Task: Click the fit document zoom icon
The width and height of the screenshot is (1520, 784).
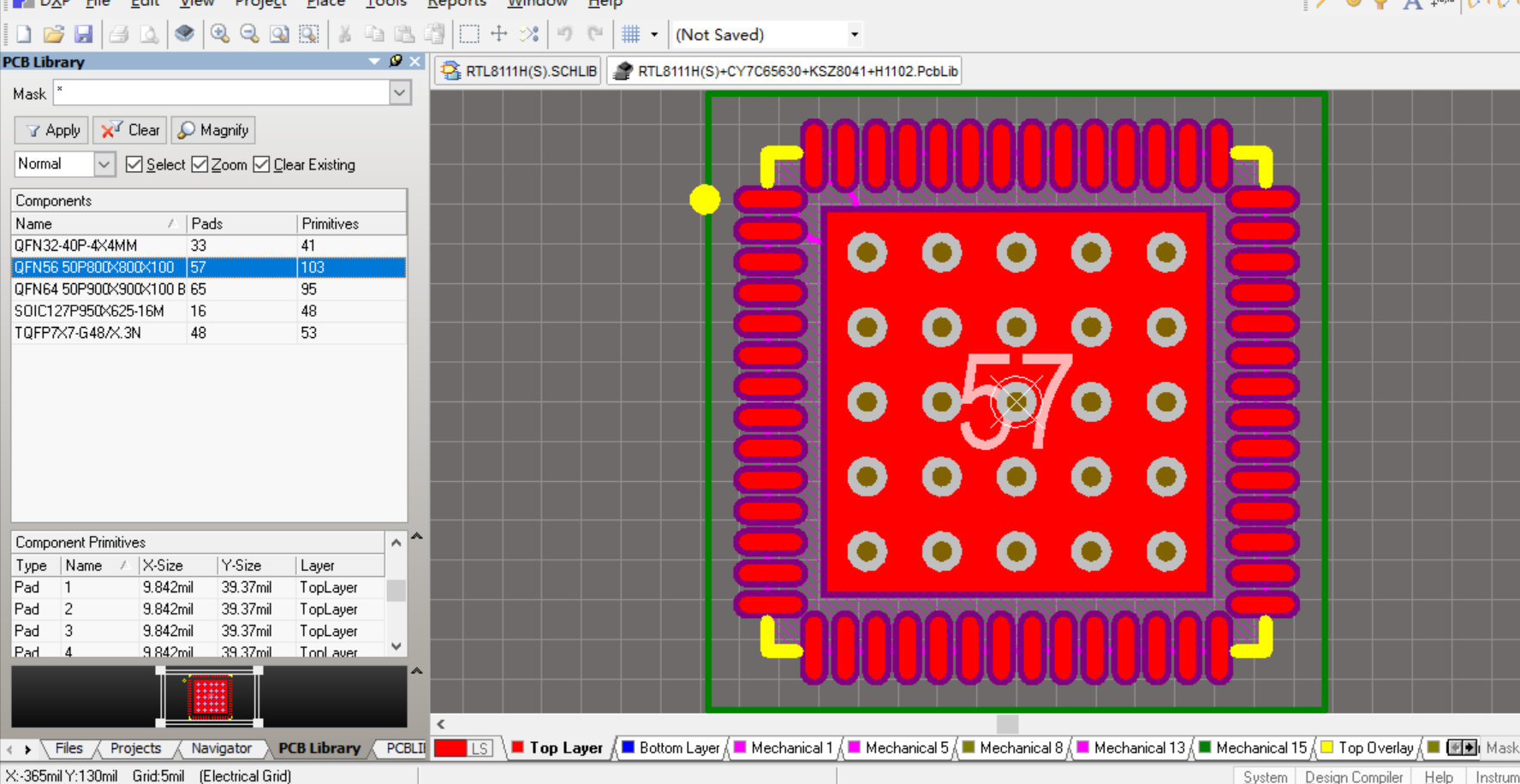Action: (x=279, y=34)
